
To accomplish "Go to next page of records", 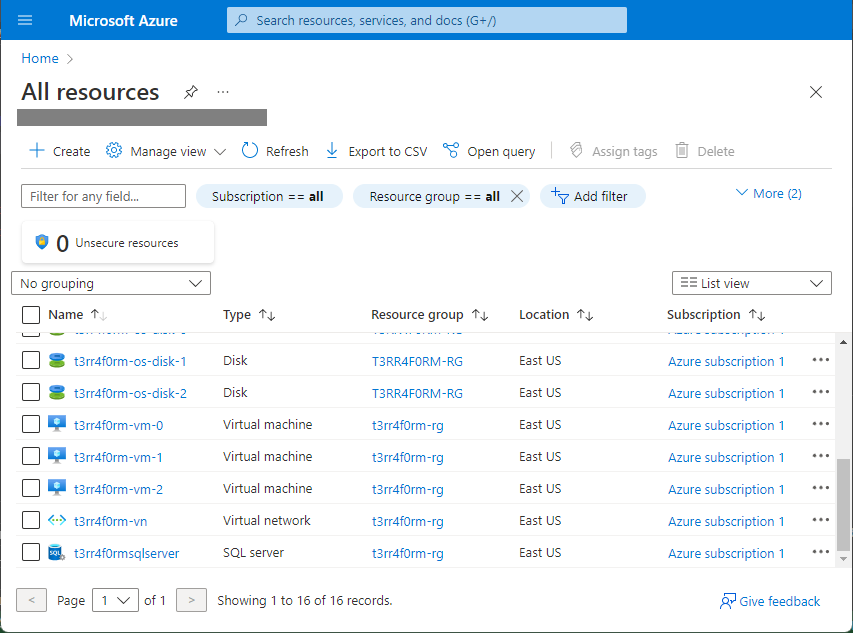I will click(x=191, y=600).
